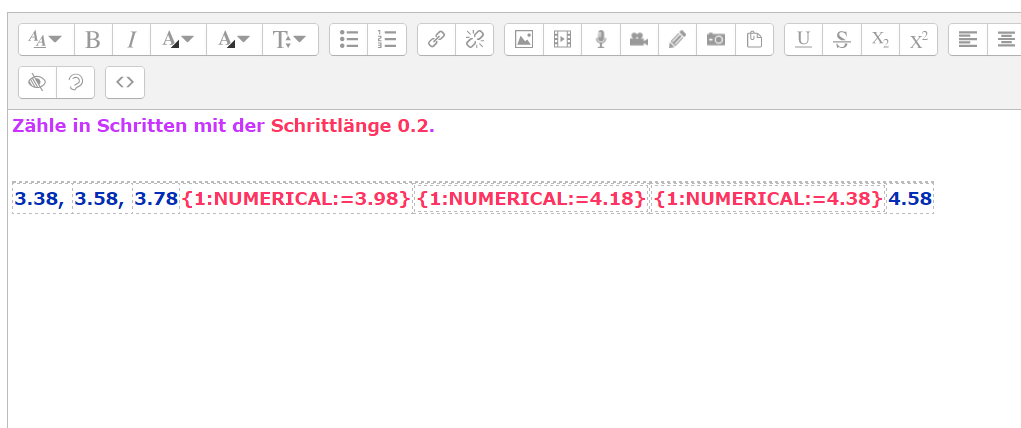Open color picker right of Italic button

click(178, 40)
